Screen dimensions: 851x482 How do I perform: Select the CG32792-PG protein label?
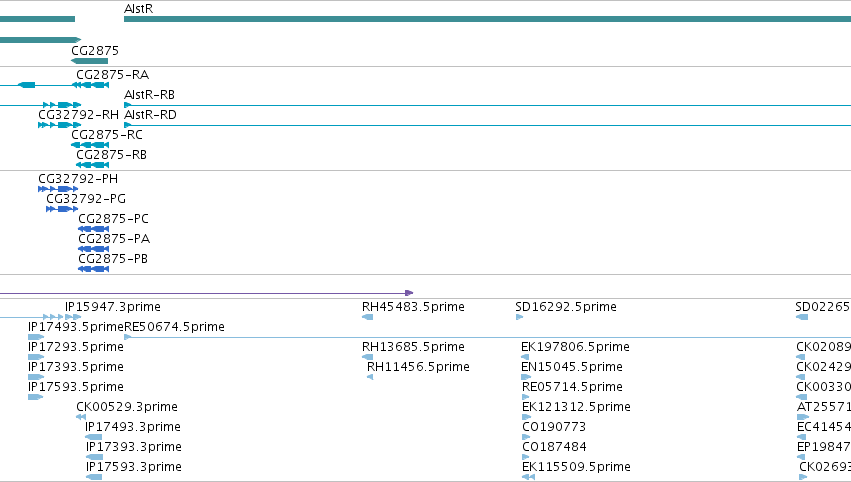(86, 199)
